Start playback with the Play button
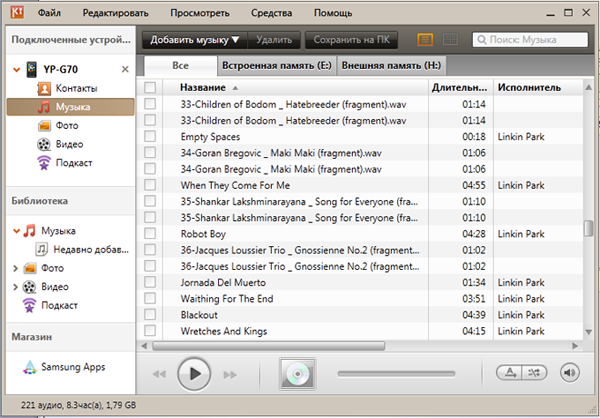The width and height of the screenshot is (600, 418). click(x=194, y=374)
